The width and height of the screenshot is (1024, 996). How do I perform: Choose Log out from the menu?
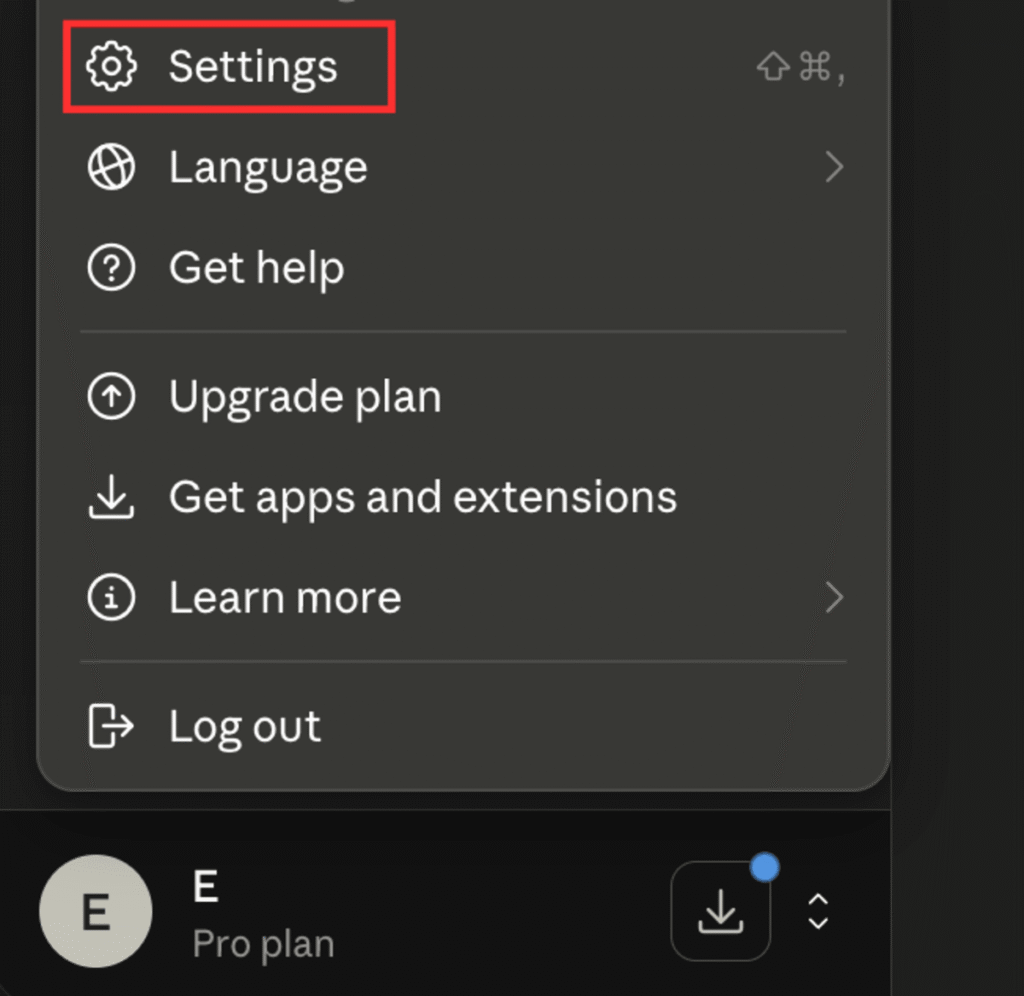pyautogui.click(x=464, y=726)
